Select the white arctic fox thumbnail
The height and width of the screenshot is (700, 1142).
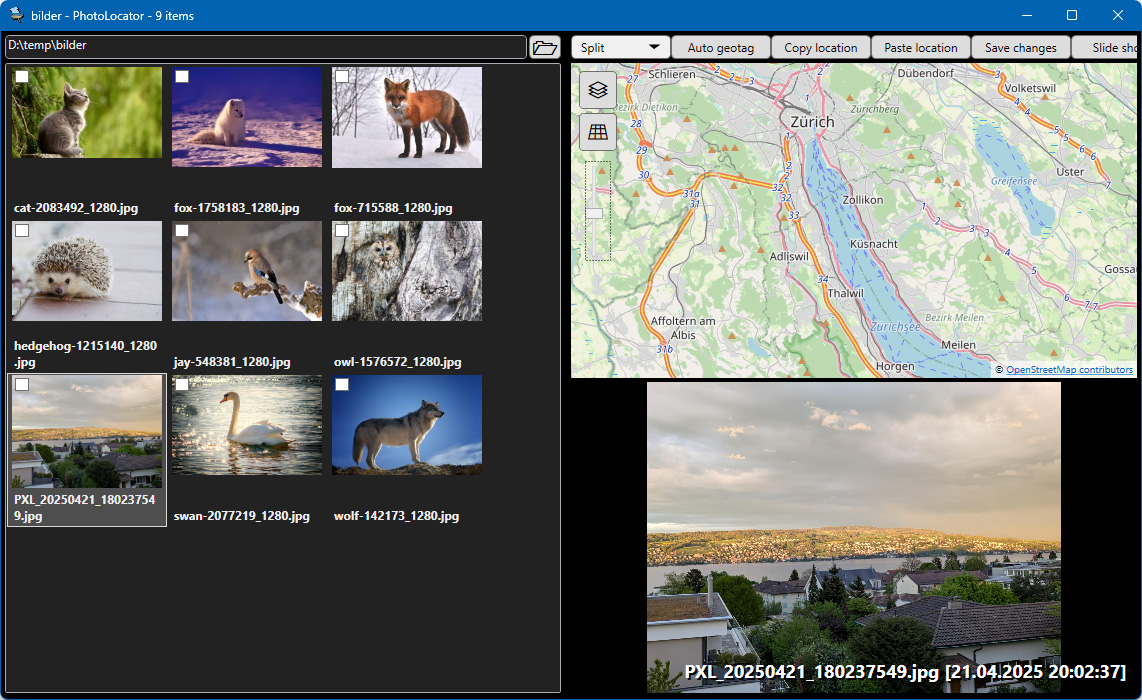[247, 117]
